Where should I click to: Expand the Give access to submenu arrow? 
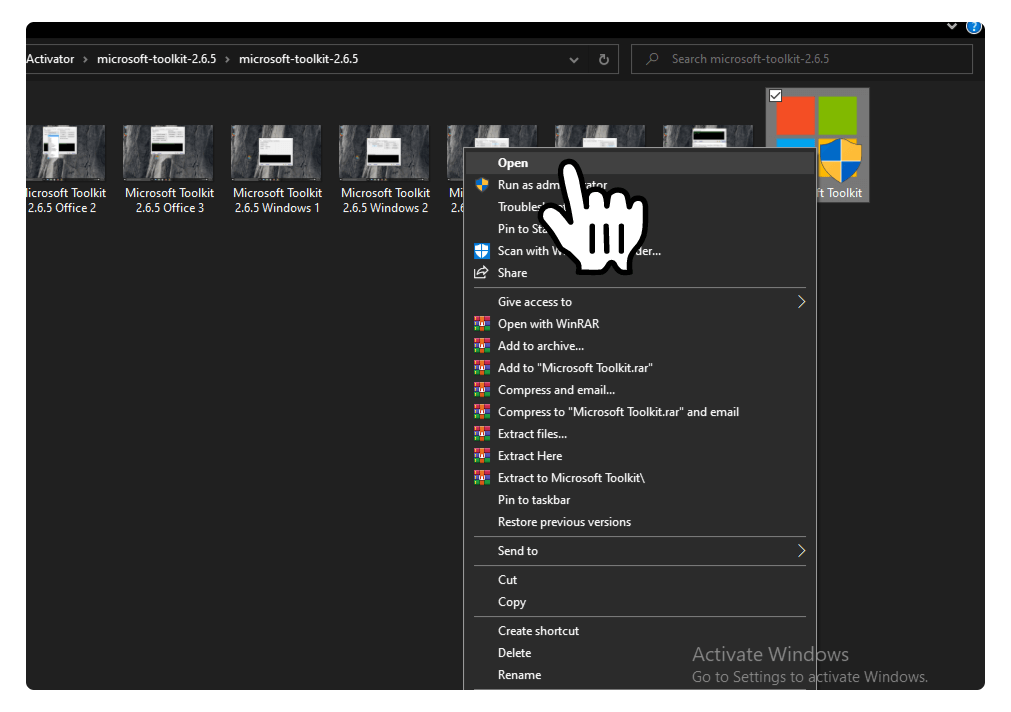pyautogui.click(x=801, y=302)
